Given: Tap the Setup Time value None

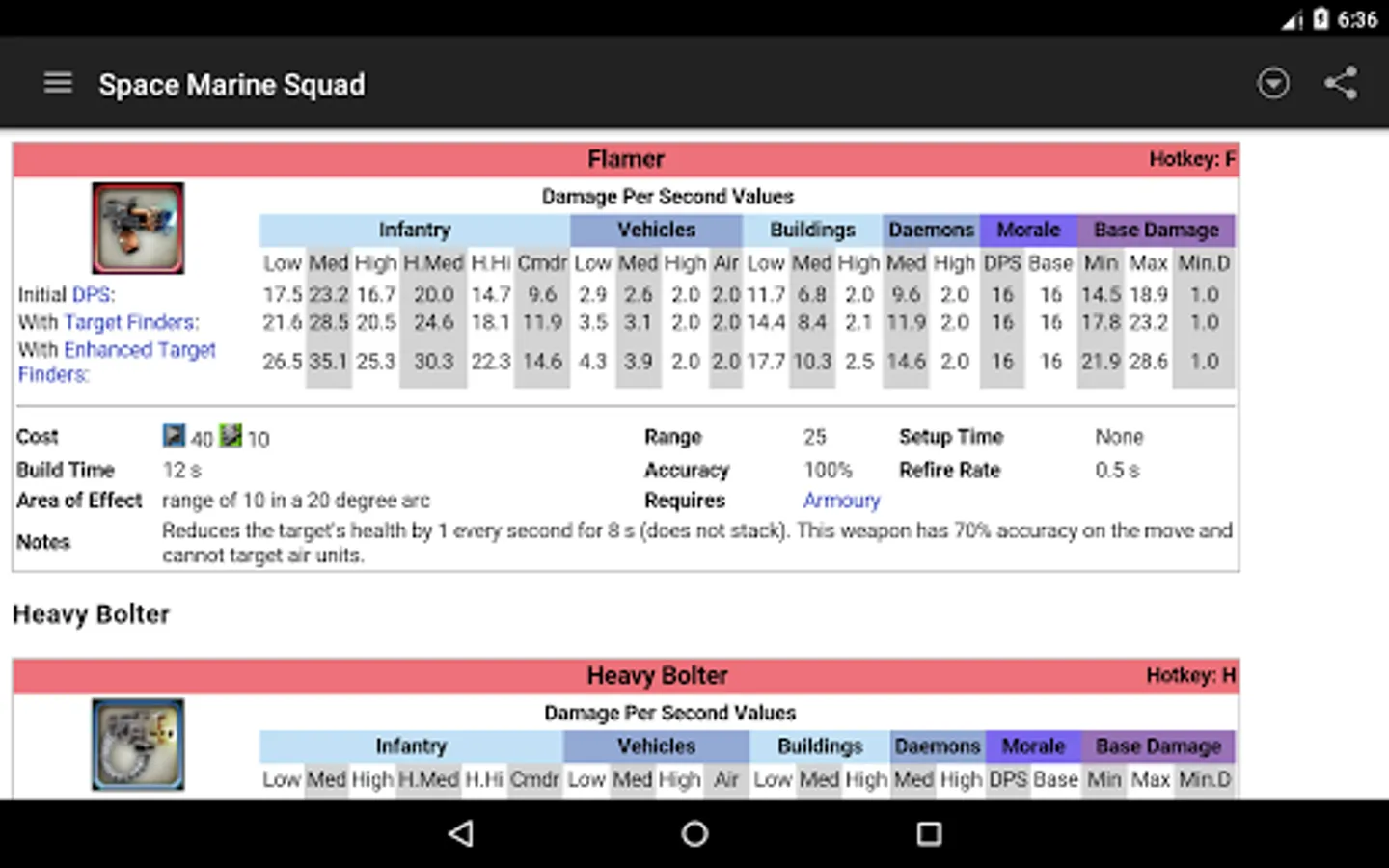Looking at the screenshot, I should [1119, 437].
